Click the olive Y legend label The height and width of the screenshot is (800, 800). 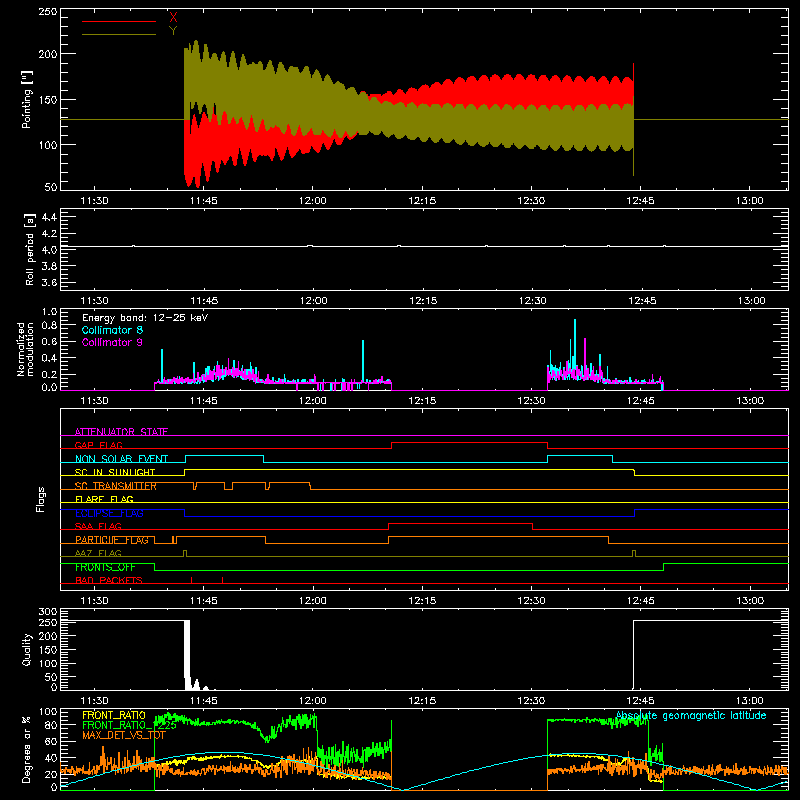tap(173, 31)
